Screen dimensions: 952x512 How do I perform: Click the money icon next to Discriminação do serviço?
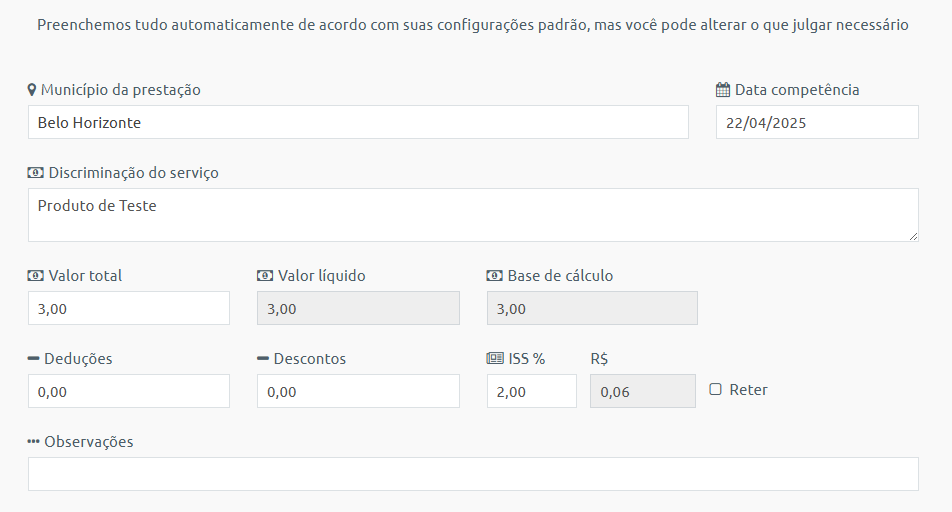pos(36,173)
